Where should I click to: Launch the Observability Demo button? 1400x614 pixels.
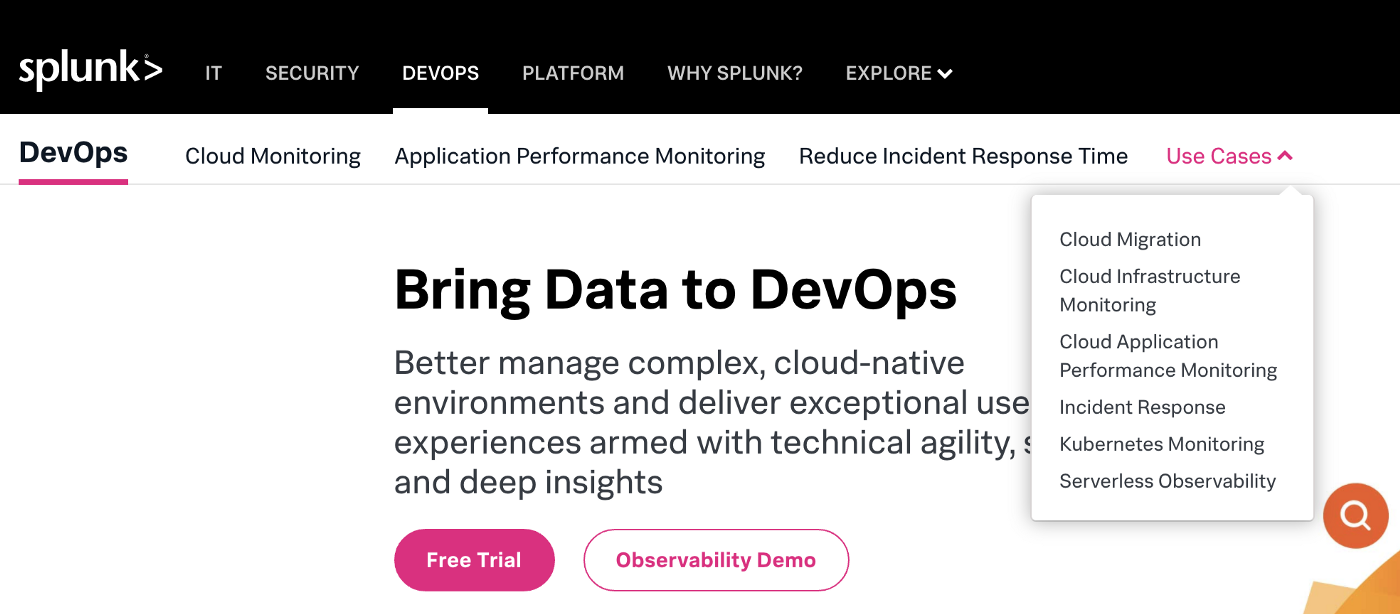(716, 560)
